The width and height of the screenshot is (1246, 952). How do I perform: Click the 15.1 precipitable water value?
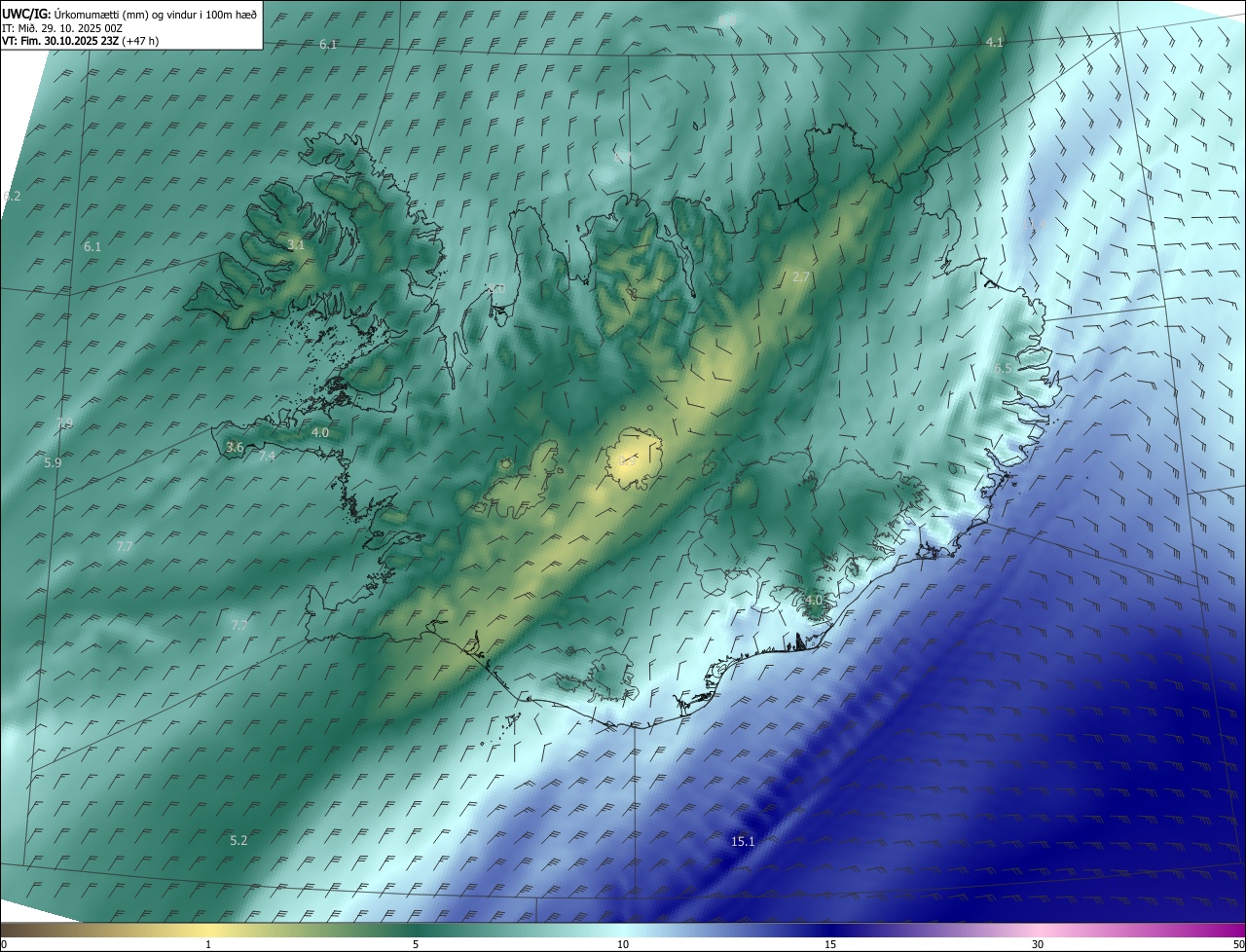743,841
